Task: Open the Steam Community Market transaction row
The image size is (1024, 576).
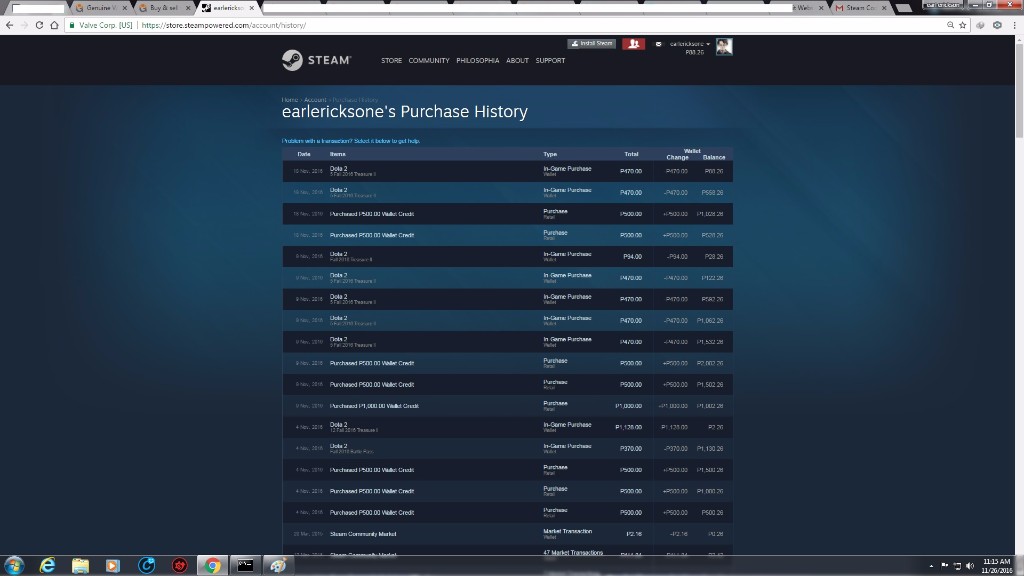Action: click(363, 534)
